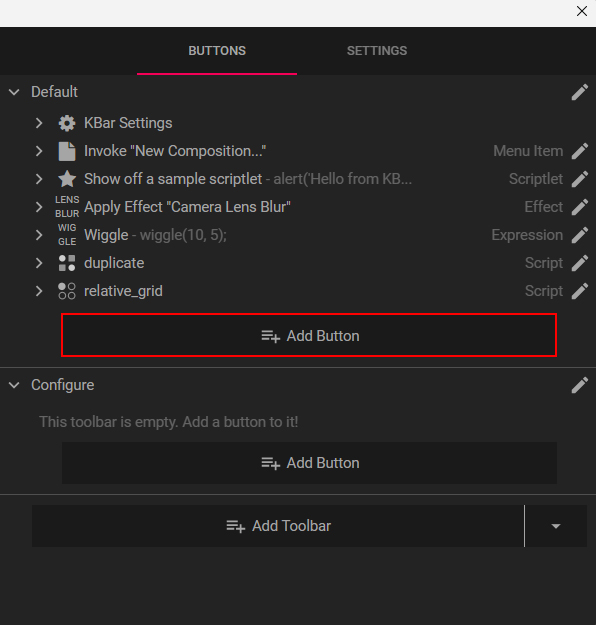Collapse the Default toolbar section
This screenshot has width=596, height=625.
coord(14,92)
